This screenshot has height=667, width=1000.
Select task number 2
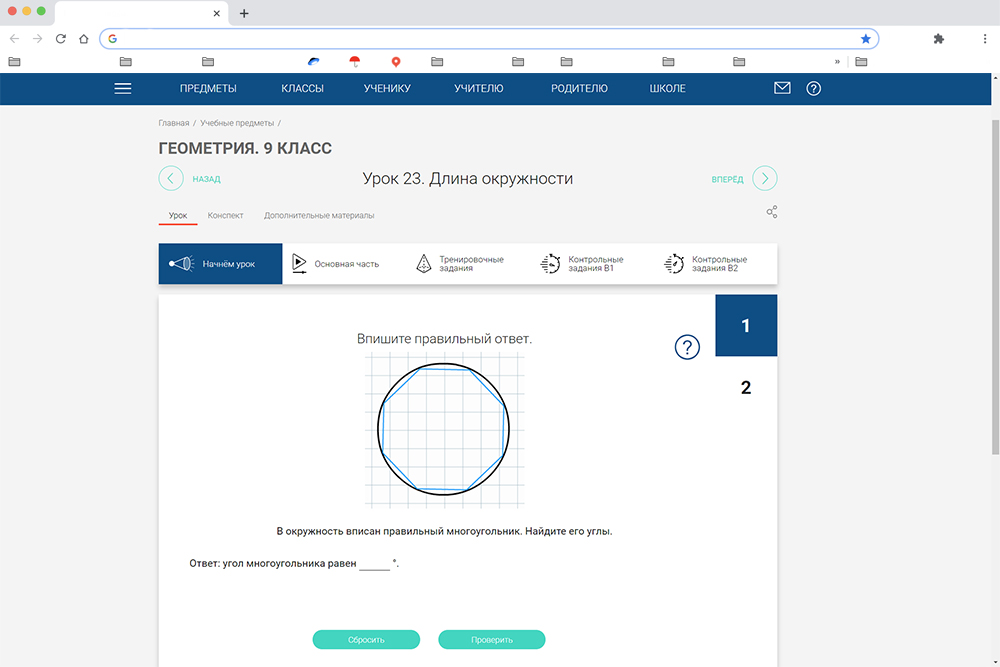pyautogui.click(x=746, y=387)
